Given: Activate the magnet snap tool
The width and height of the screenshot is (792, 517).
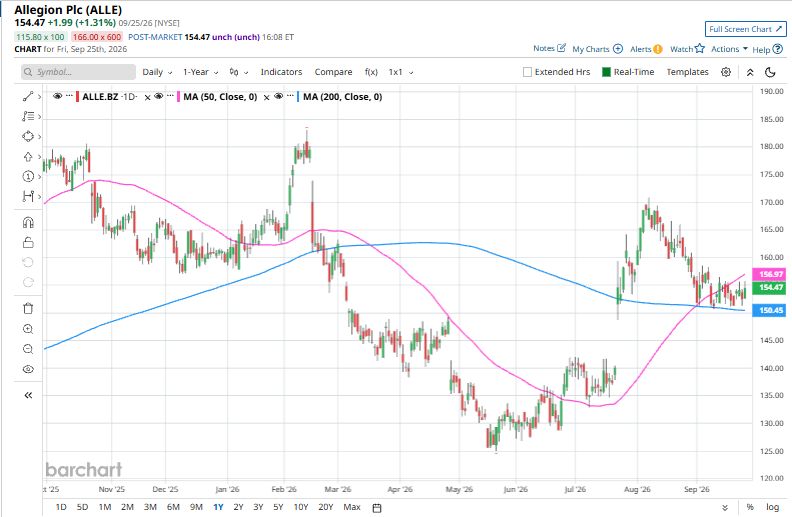Looking at the screenshot, I should 28,222.
